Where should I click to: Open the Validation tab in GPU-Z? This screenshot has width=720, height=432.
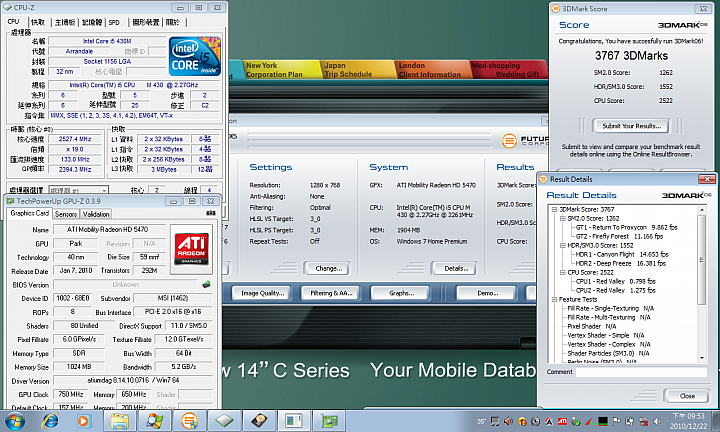pos(96,214)
